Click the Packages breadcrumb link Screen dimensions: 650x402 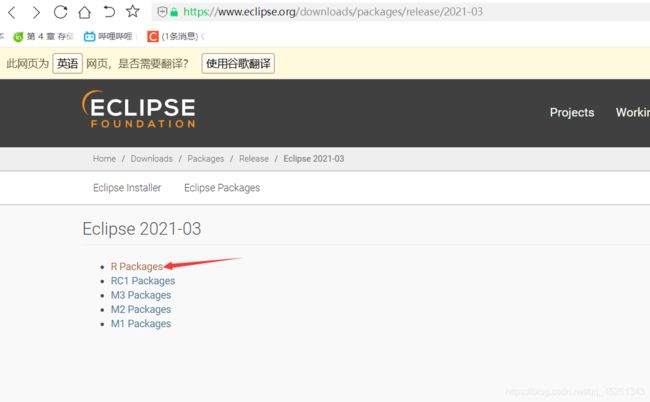(206, 159)
